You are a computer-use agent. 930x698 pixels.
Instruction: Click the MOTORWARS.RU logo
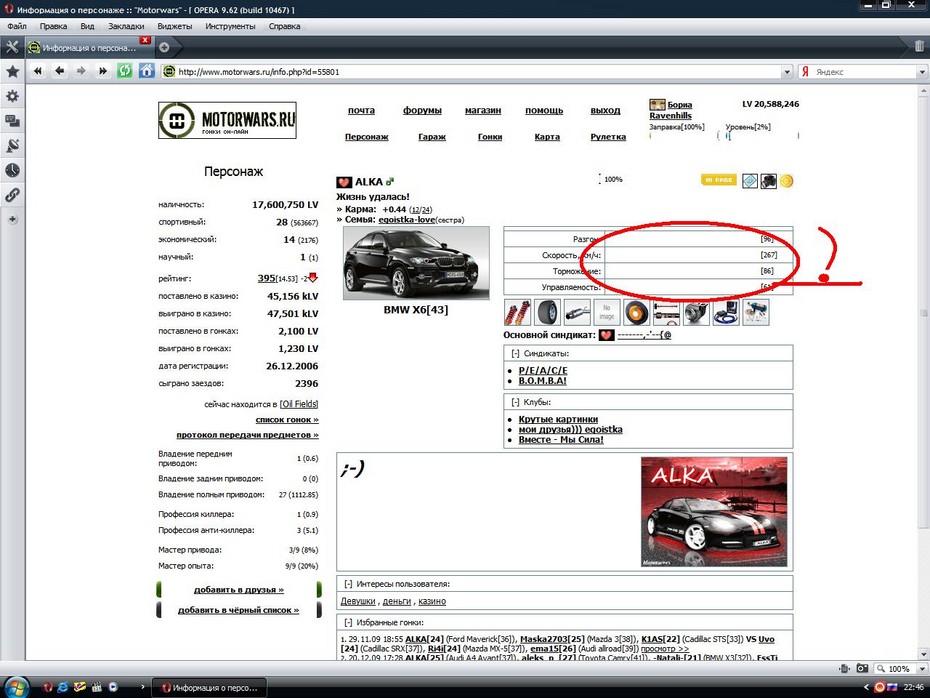pos(227,120)
